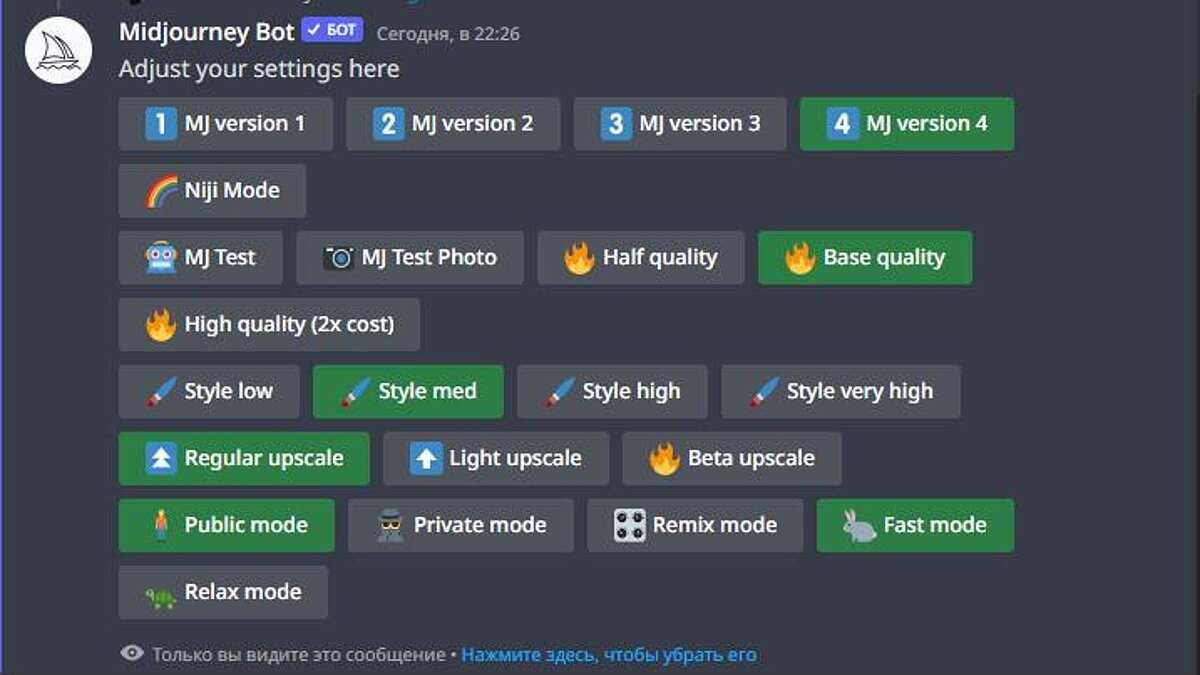The width and height of the screenshot is (1200, 675).
Task: Click the number 1 icon on MJ version 1
Action: pyautogui.click(x=160, y=124)
